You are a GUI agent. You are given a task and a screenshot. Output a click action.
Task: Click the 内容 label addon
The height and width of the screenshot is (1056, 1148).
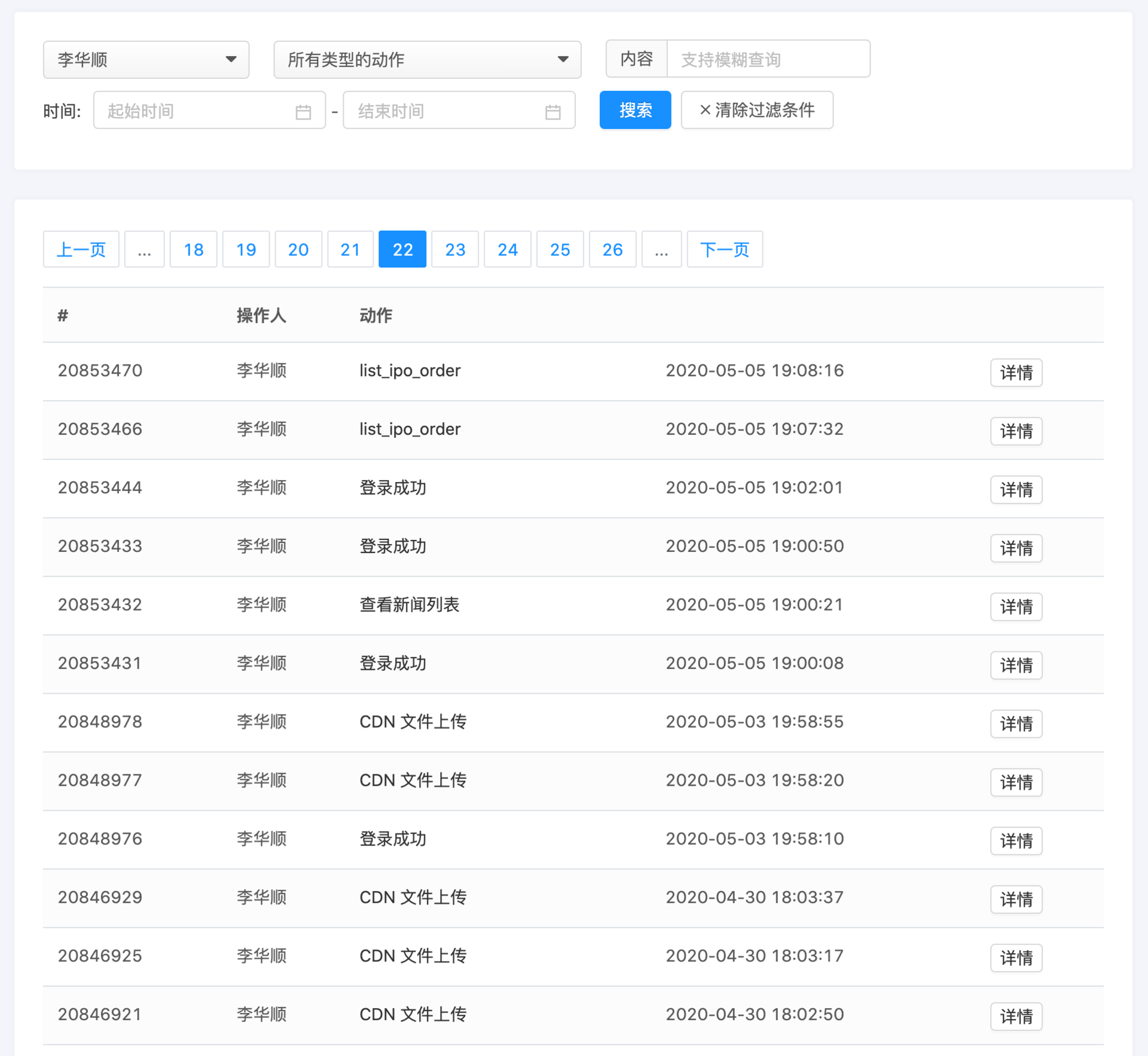[x=636, y=59]
